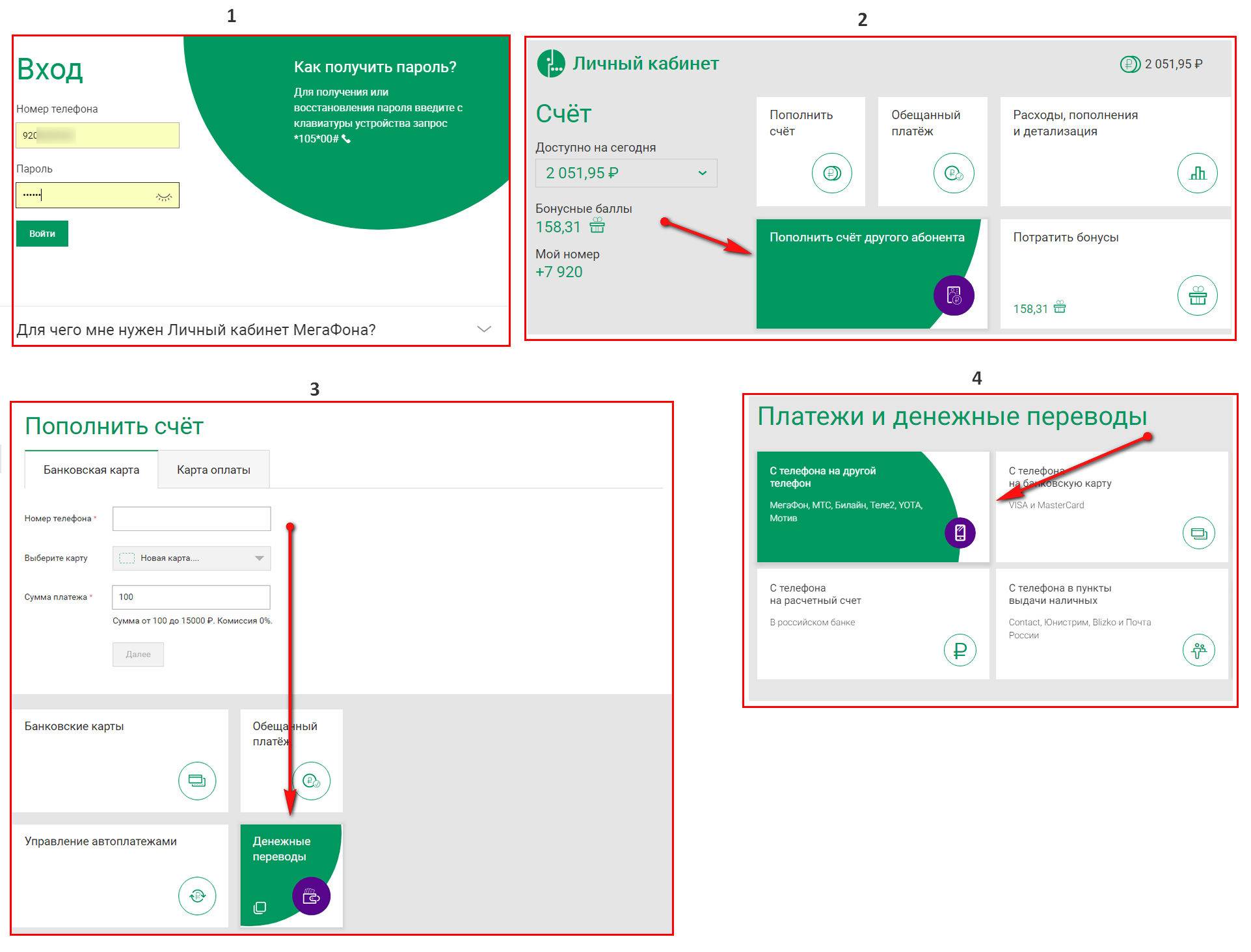Click the Далее button
The height and width of the screenshot is (952, 1251).
coord(138,655)
